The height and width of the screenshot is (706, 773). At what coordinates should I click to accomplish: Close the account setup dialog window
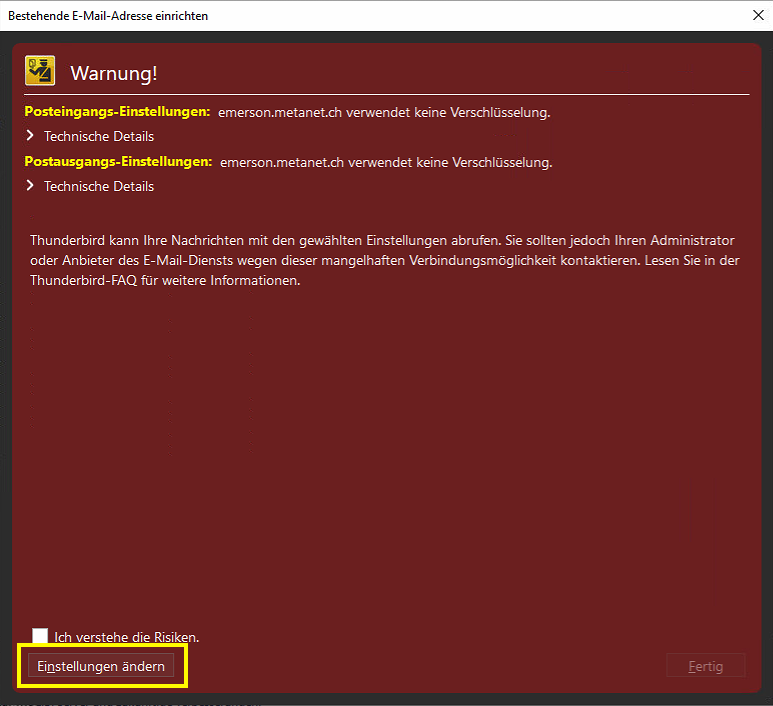pos(755,15)
